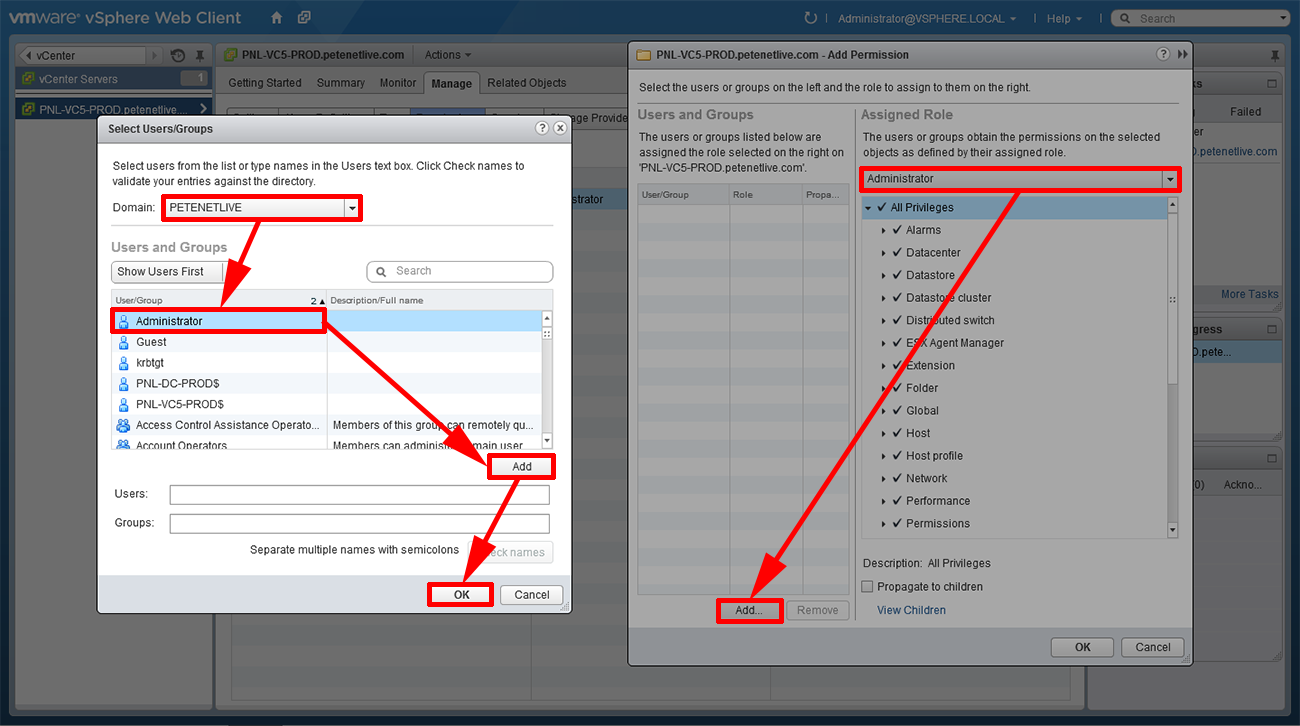
Task: Click OK in Select Users/Groups dialog
Action: tap(461, 594)
